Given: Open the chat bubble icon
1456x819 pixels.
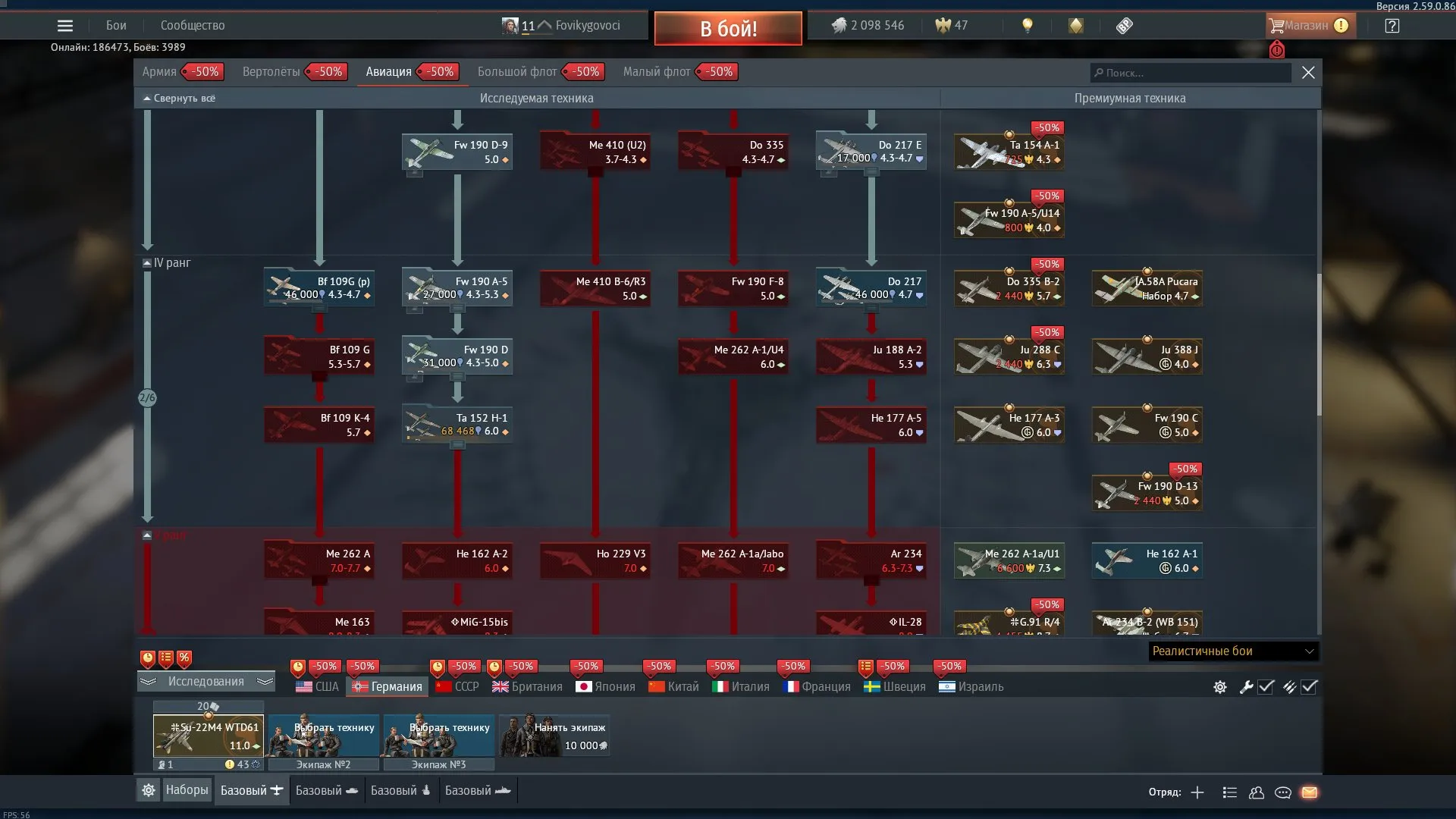Looking at the screenshot, I should point(1283,792).
